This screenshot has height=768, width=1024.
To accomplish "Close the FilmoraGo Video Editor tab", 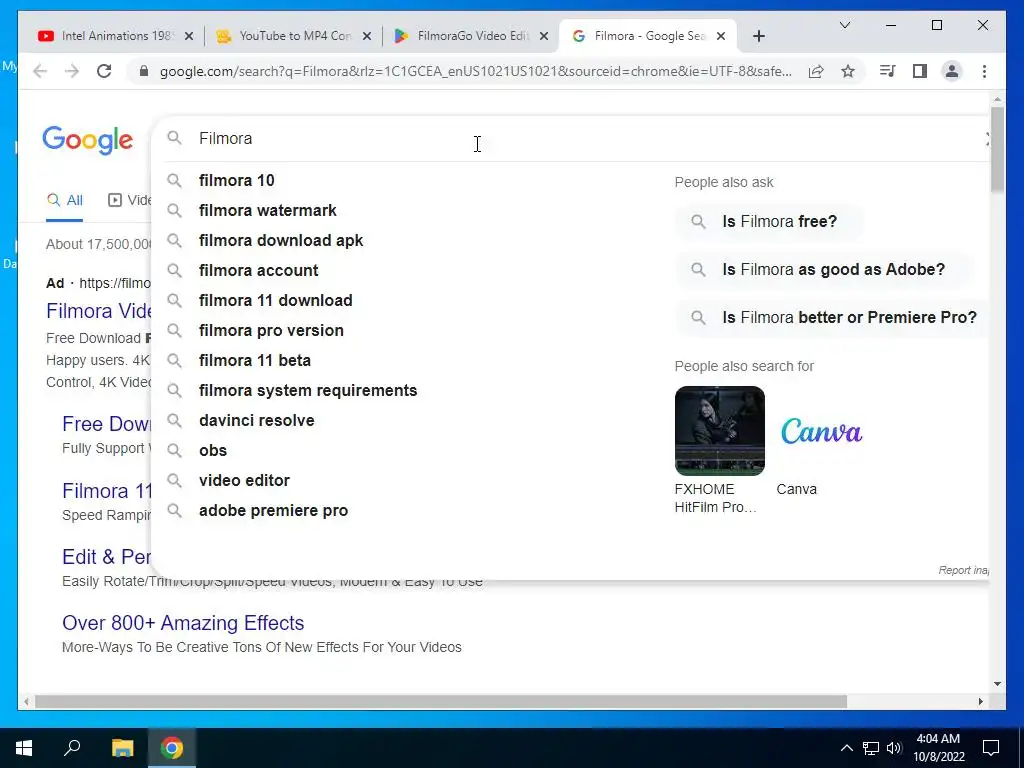I will (x=543, y=36).
